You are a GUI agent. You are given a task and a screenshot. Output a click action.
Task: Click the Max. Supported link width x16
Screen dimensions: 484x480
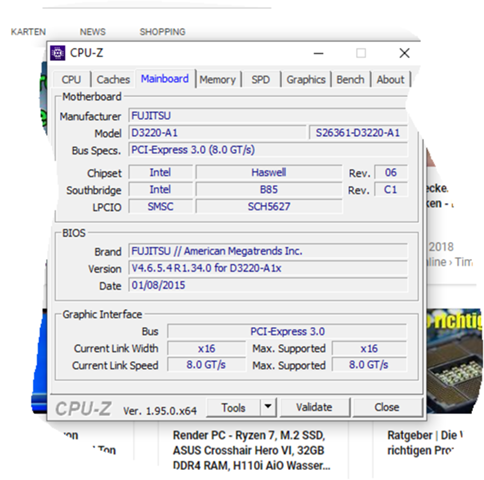click(369, 348)
